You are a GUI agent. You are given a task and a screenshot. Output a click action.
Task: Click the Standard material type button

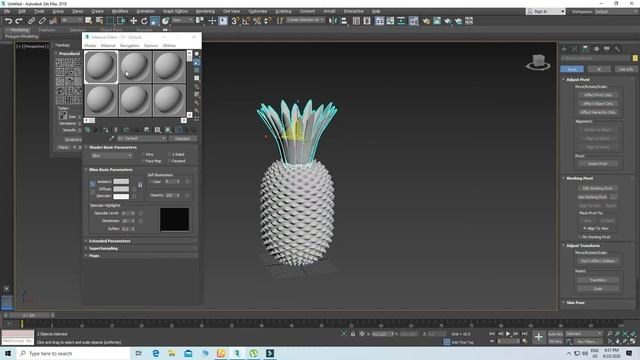[x=182, y=139]
